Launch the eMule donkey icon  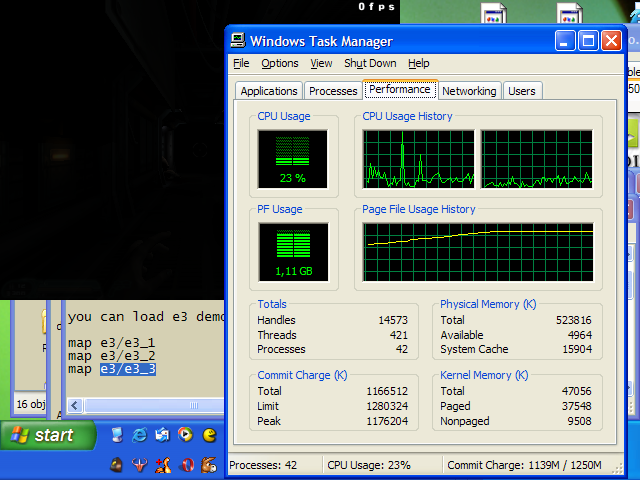209,465
